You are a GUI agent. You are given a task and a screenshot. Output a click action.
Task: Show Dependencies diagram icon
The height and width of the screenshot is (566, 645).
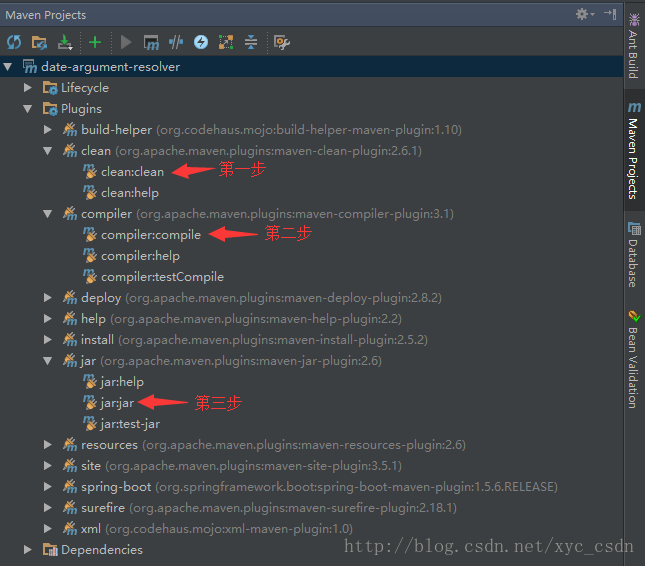[226, 42]
